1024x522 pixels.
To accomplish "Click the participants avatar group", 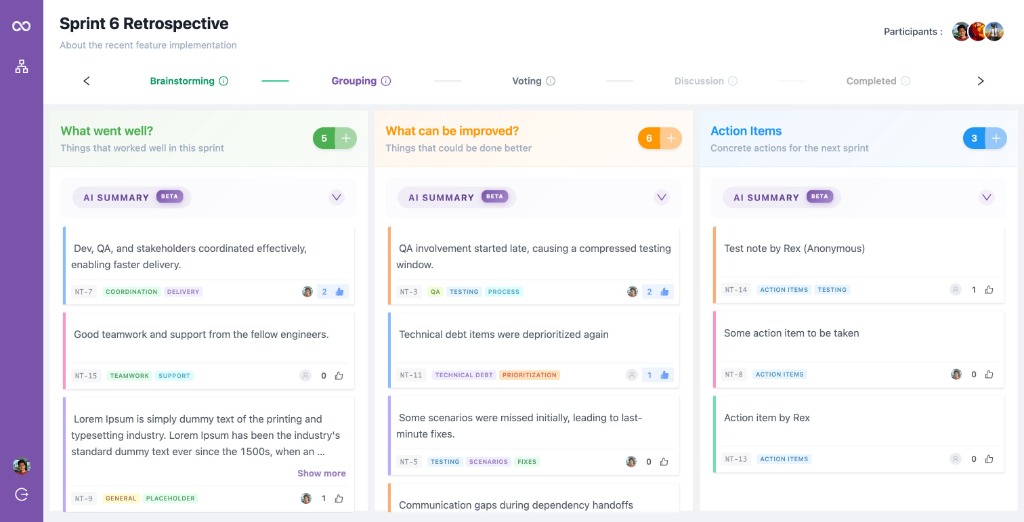I will pyautogui.click(x=977, y=31).
